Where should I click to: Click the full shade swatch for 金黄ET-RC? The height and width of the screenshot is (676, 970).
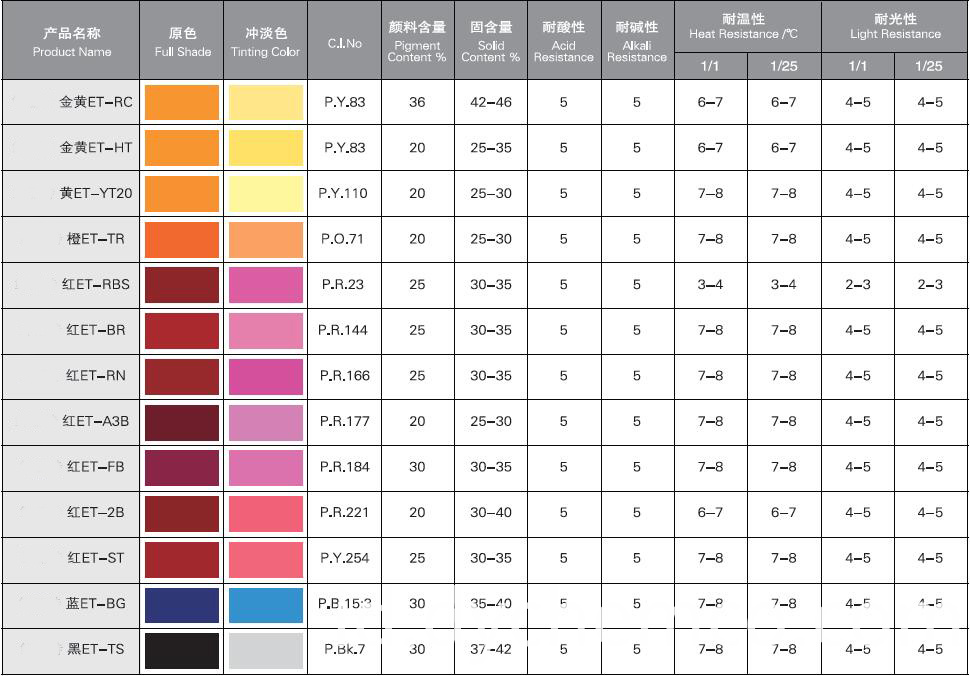pyautogui.click(x=182, y=102)
